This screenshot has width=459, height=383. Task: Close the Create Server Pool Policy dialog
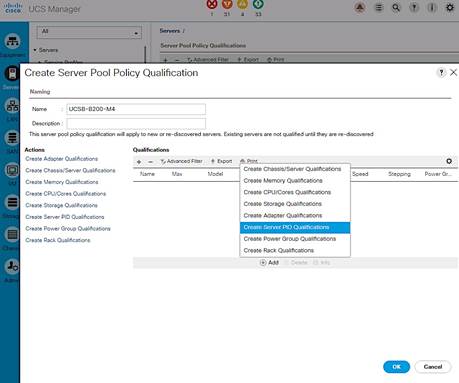click(453, 72)
